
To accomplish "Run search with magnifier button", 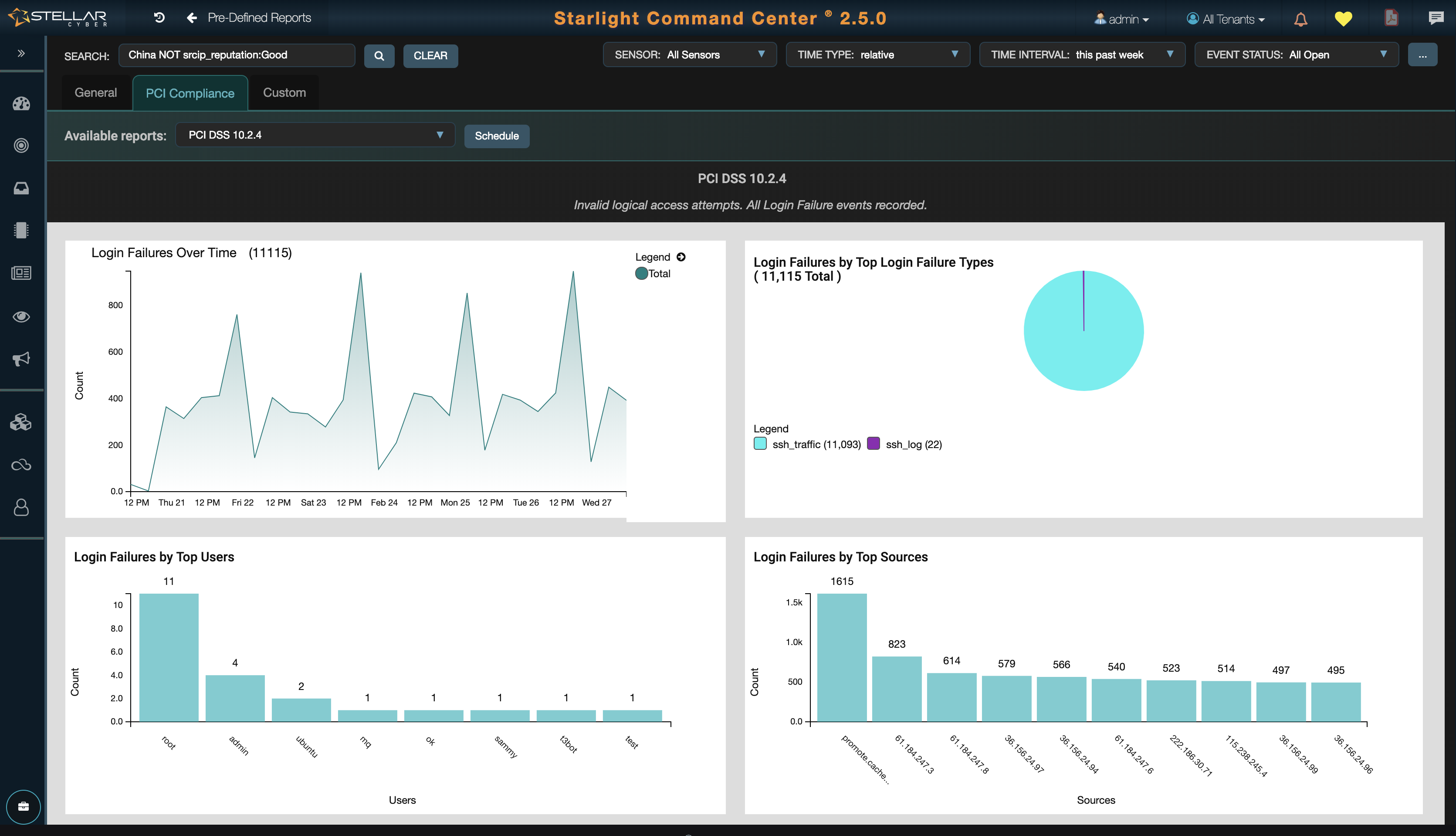I will (x=379, y=56).
